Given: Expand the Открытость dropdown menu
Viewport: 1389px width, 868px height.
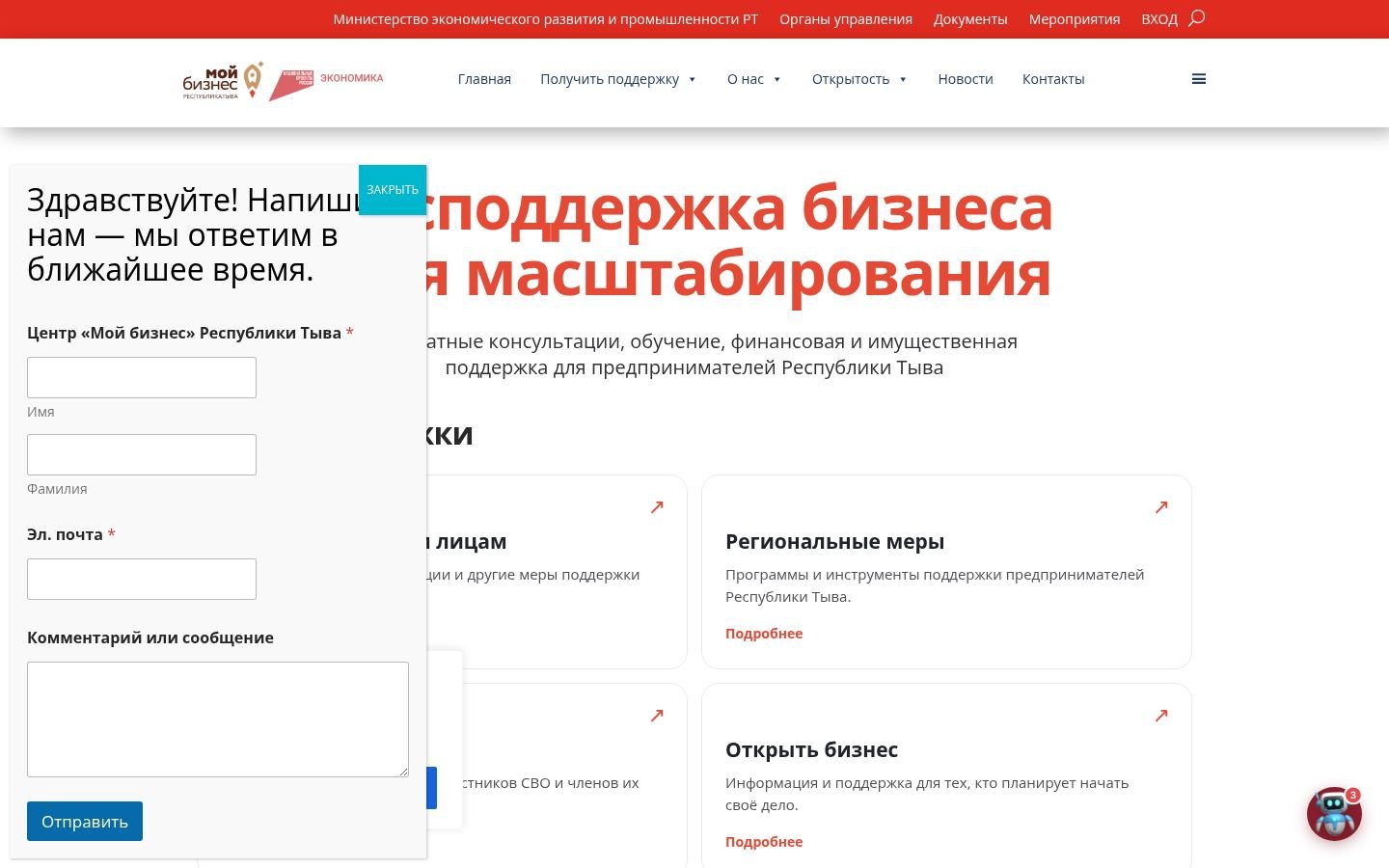Looking at the screenshot, I should coord(859,79).
